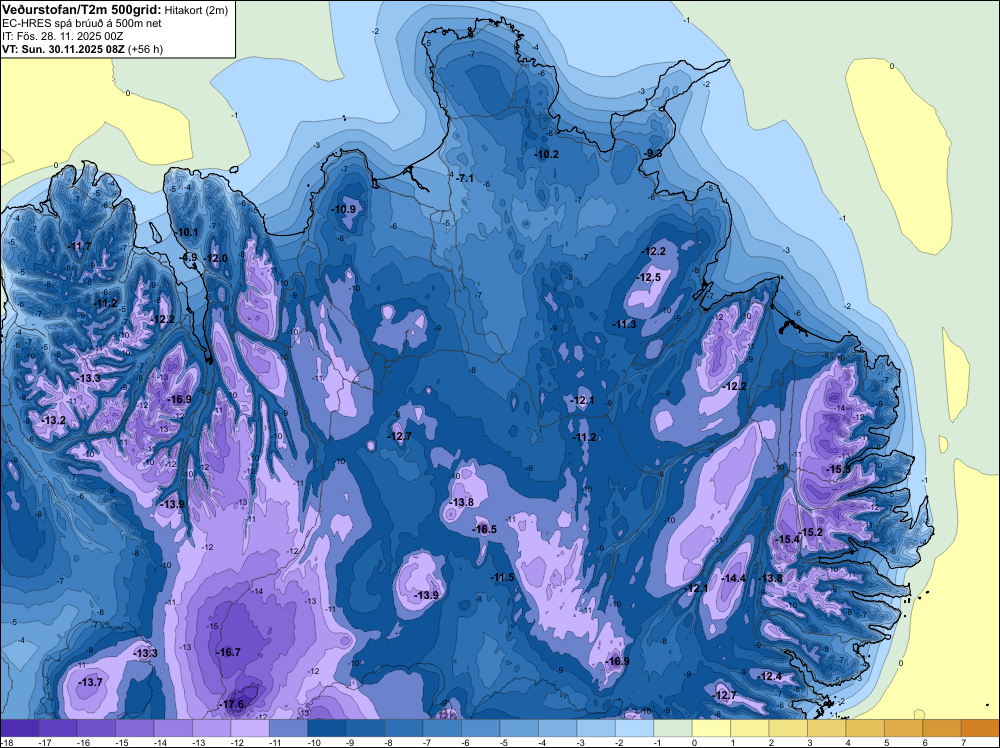Image resolution: width=1000 pixels, height=748 pixels.
Task: Select the -11.3 temperature value
Action: (624, 324)
